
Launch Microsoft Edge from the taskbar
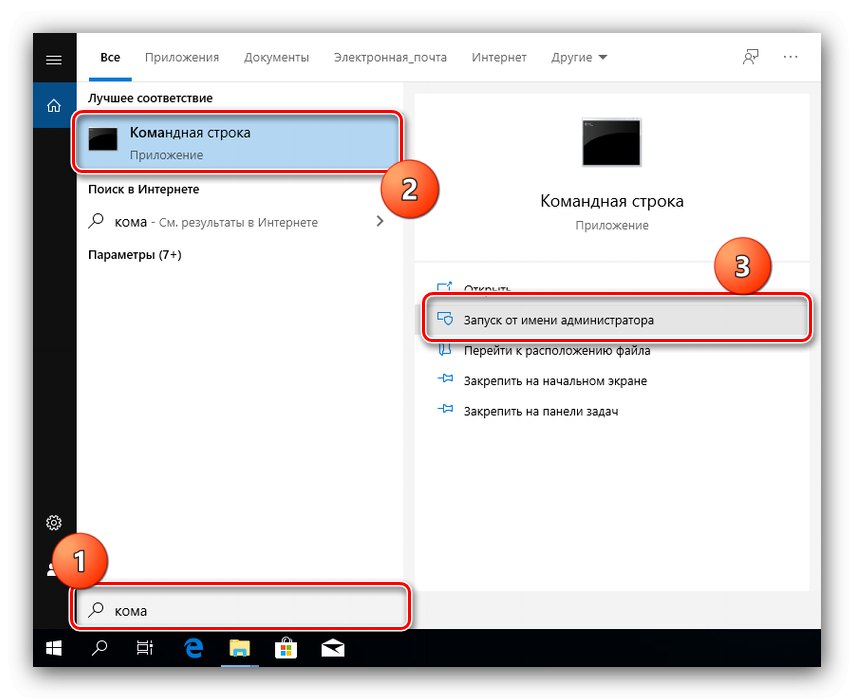(x=193, y=648)
